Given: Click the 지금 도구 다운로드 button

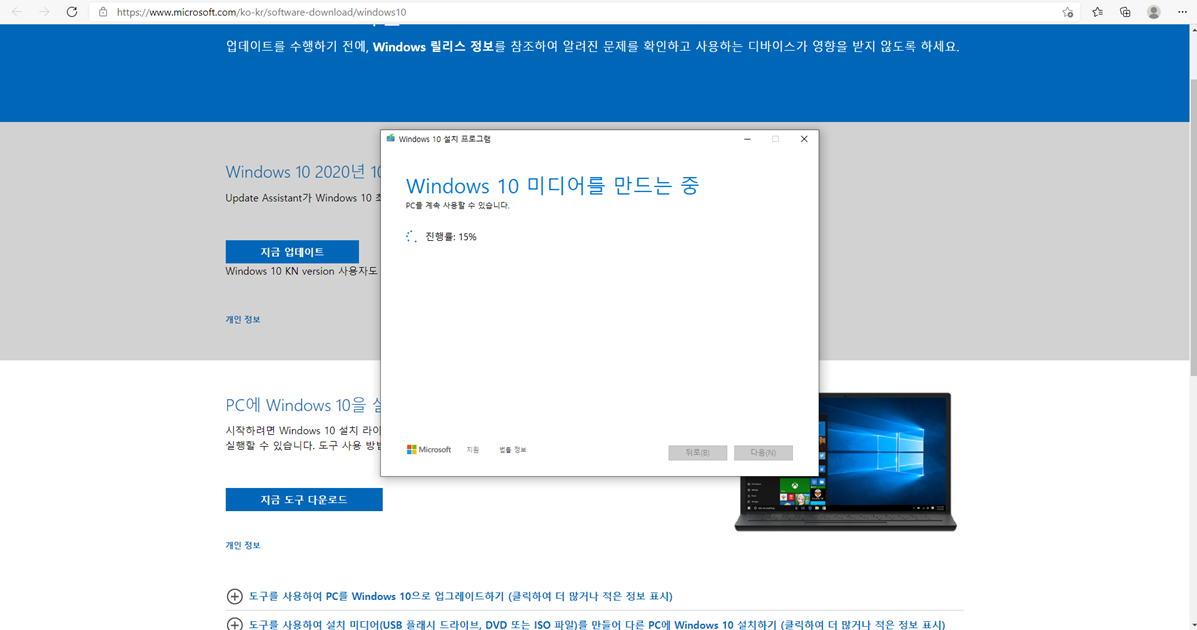Looking at the screenshot, I should (304, 499).
